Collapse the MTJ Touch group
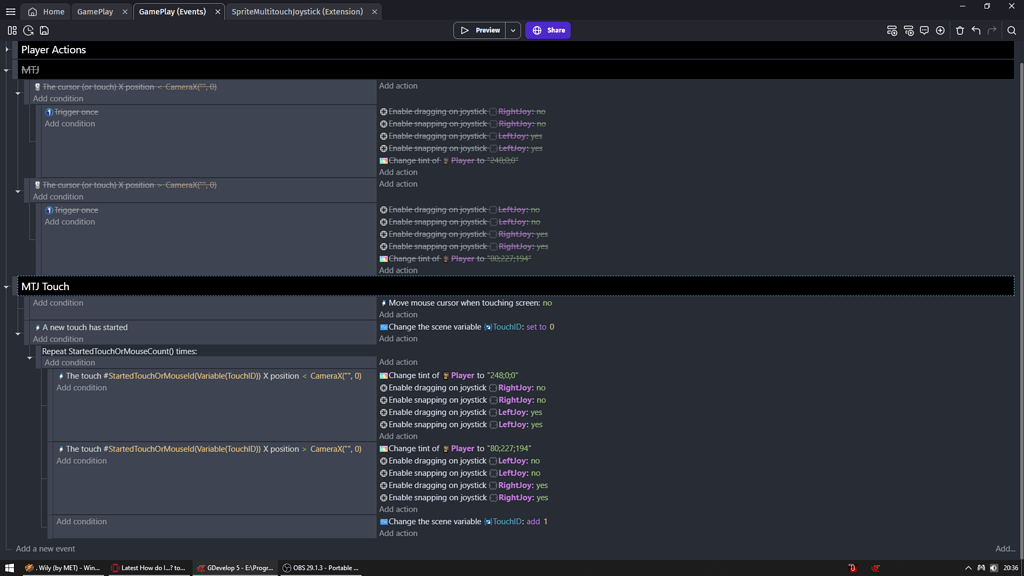This screenshot has height=576, width=1024. tap(7, 287)
